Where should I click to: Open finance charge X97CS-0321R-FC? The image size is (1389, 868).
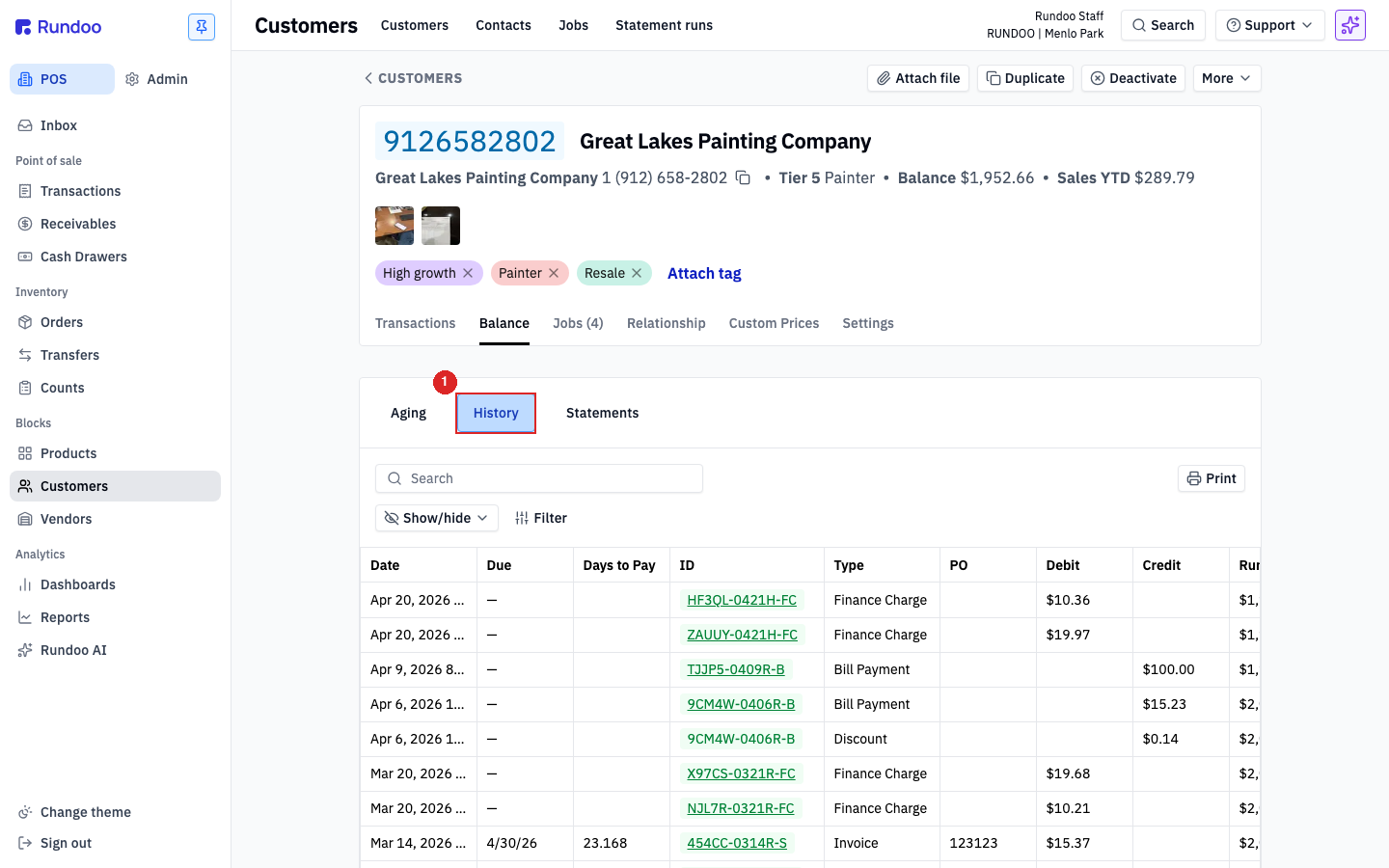pyautogui.click(x=741, y=773)
